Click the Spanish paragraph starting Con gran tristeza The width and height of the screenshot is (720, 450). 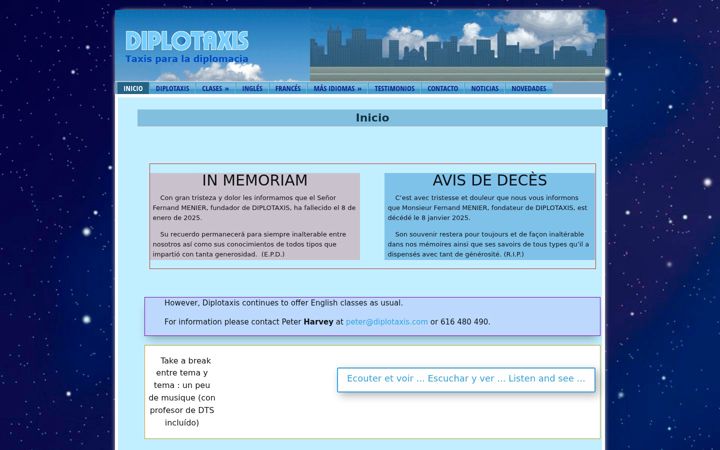click(x=254, y=208)
